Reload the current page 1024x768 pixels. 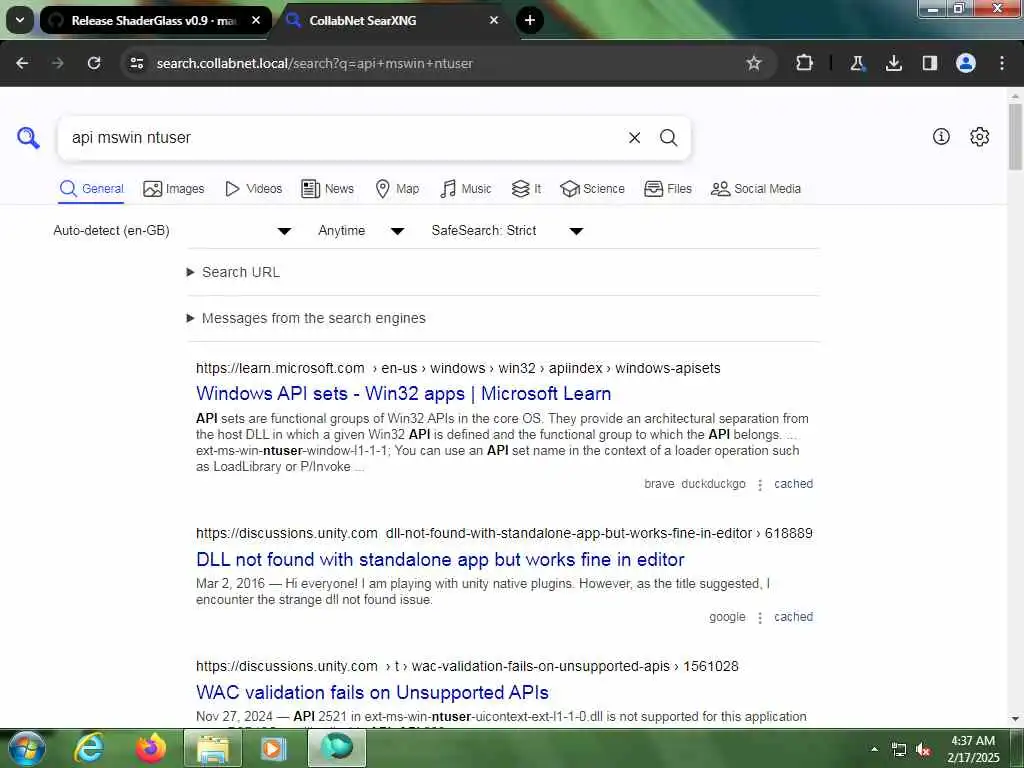point(94,63)
